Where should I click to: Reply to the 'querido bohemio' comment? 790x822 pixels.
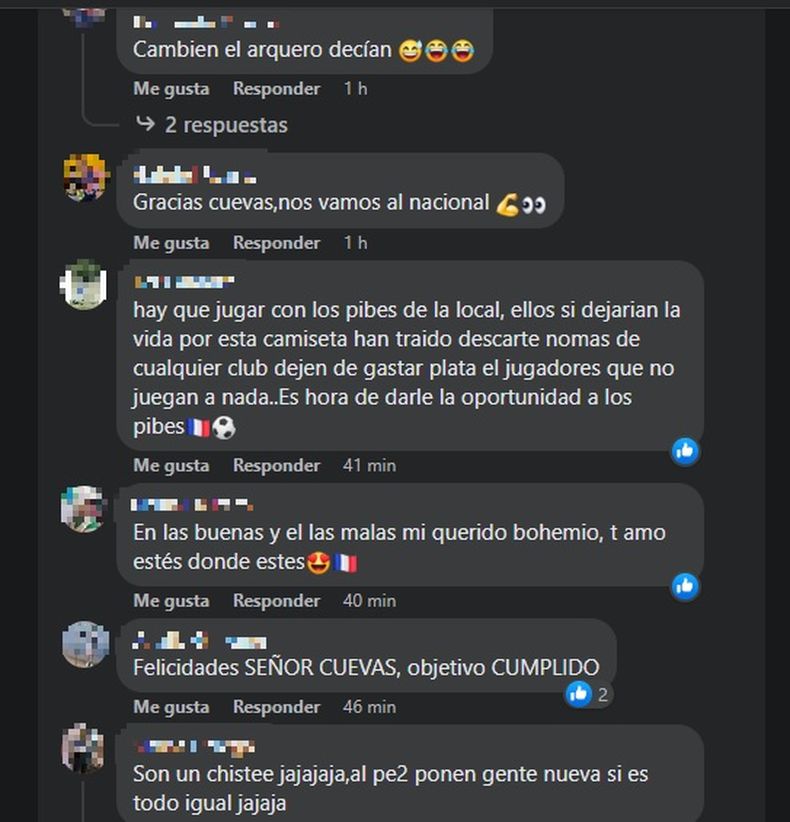coord(276,601)
